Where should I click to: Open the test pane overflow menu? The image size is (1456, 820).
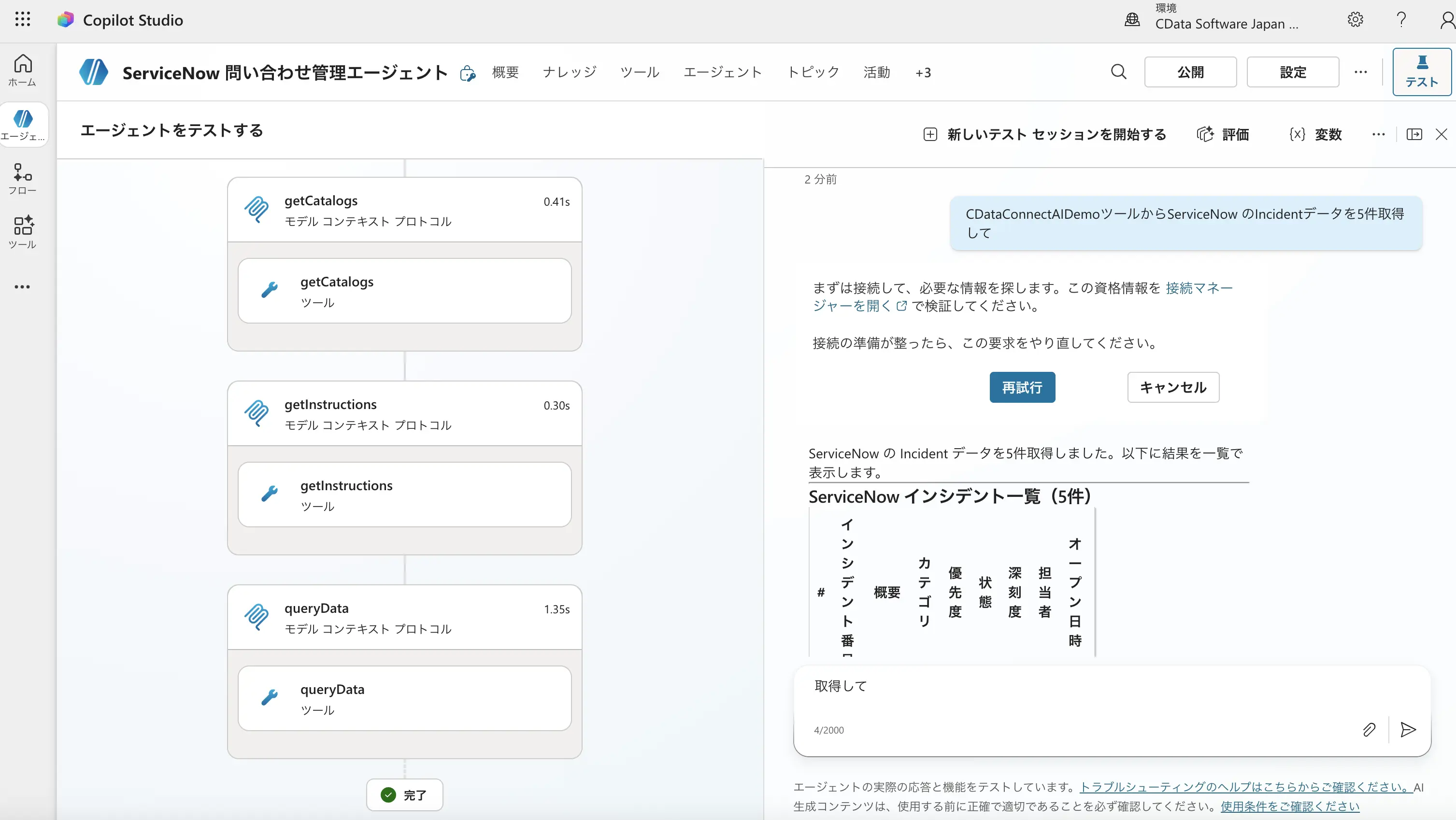(x=1379, y=134)
